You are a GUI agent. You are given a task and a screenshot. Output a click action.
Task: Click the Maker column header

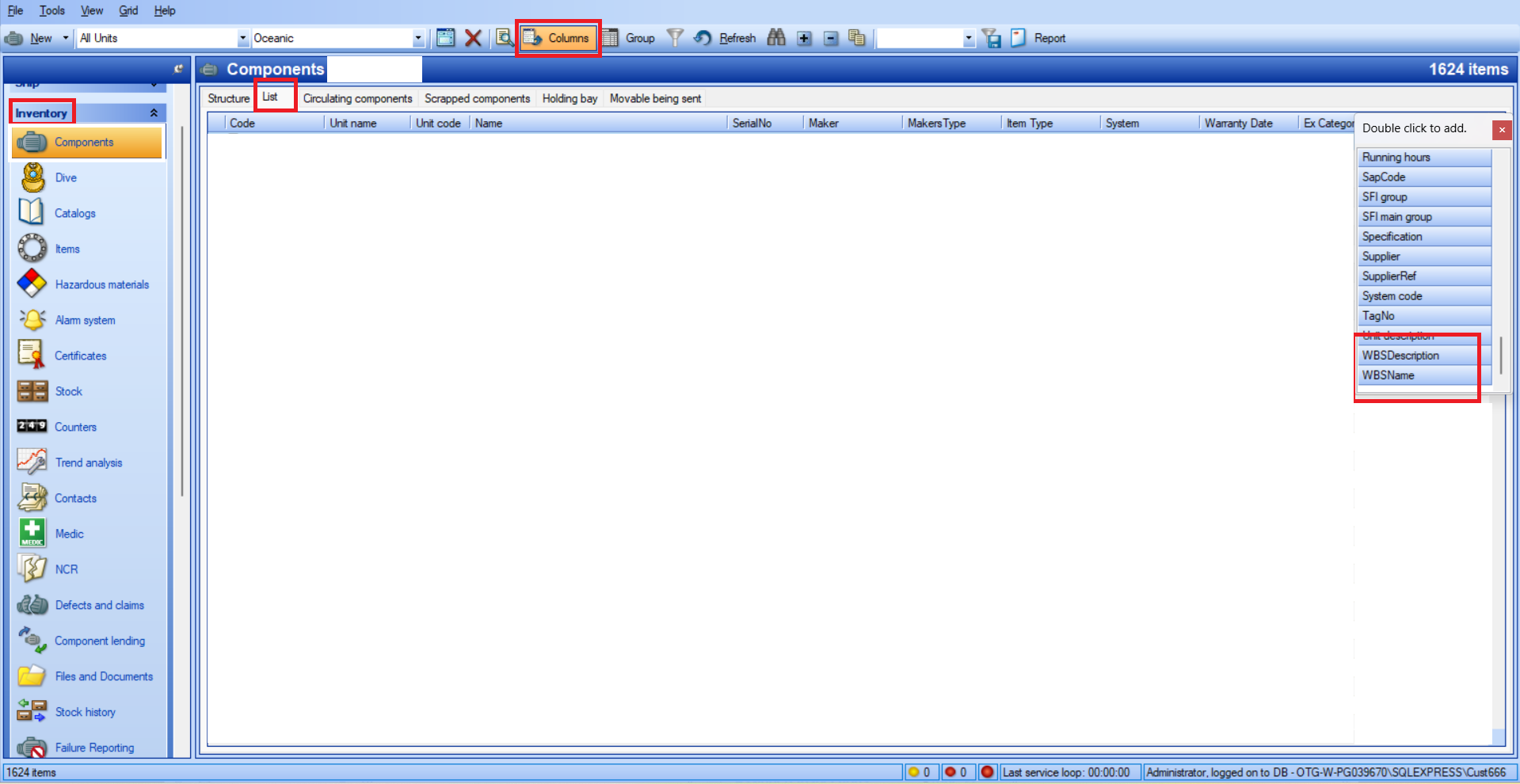[x=824, y=123]
